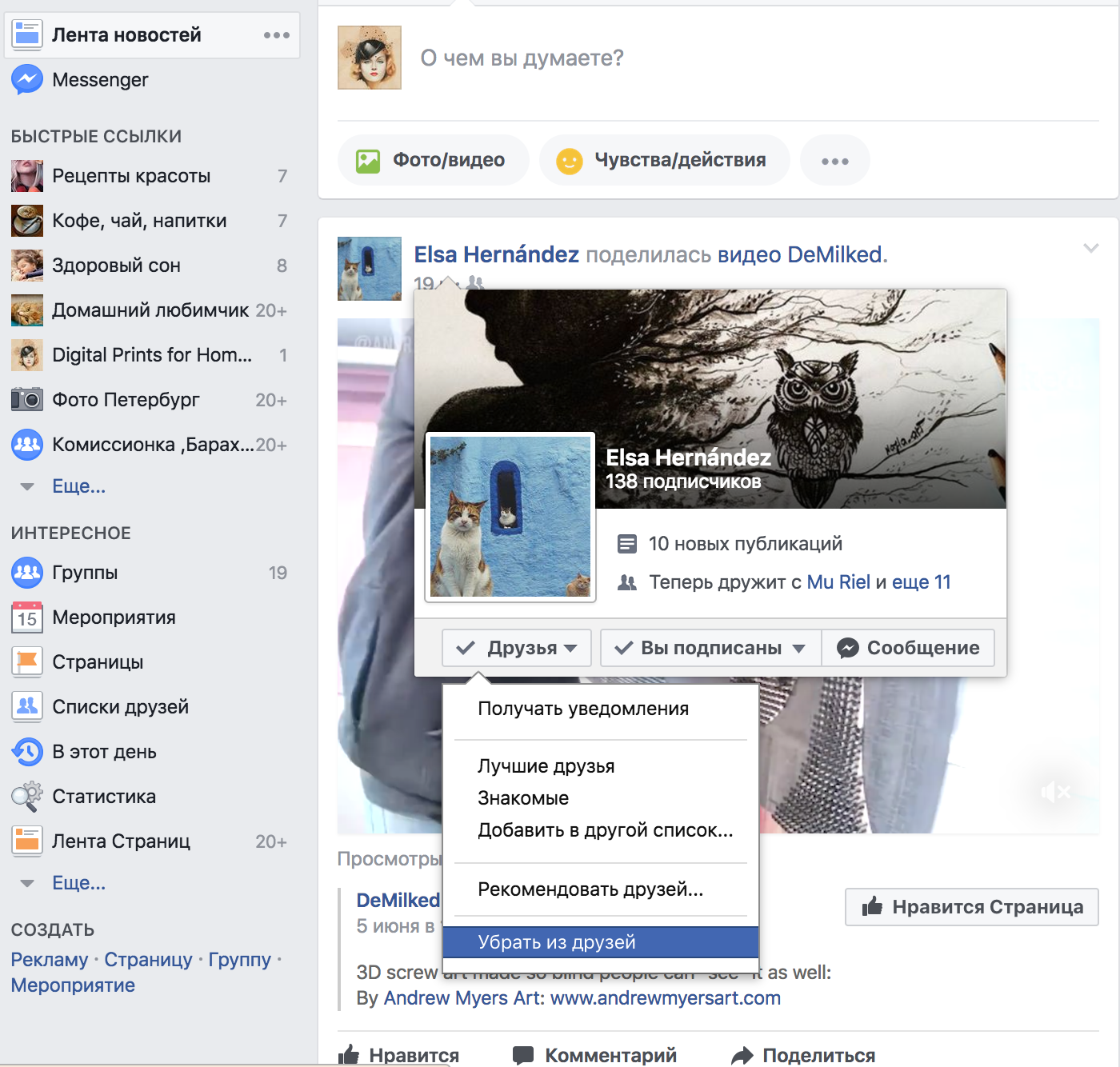Click the Списки друзей icon

point(27,706)
